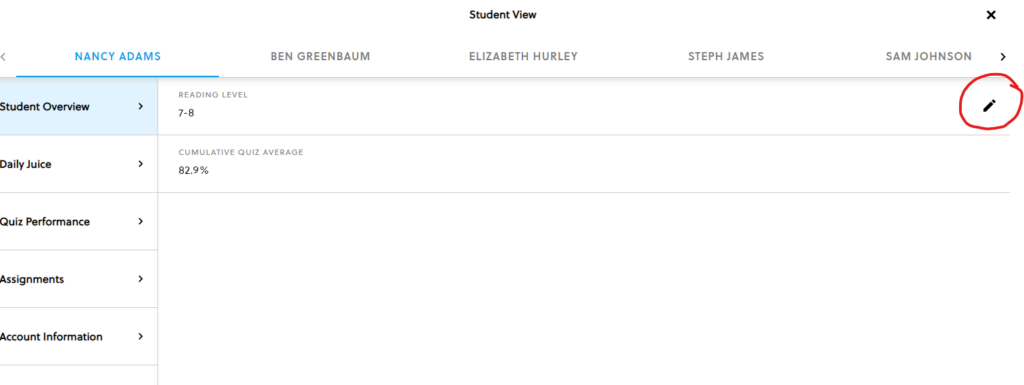The height and width of the screenshot is (385, 1024).
Task: Go to the Sam Johnson tab
Action: [929, 57]
